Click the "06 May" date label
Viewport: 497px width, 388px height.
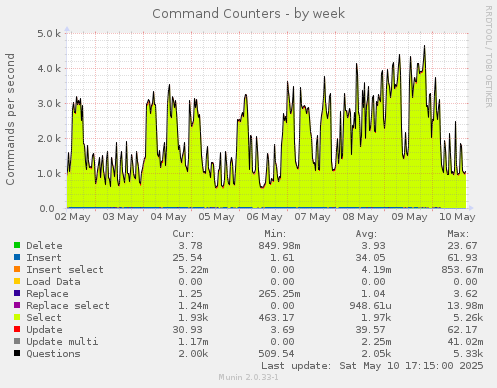pos(264,217)
